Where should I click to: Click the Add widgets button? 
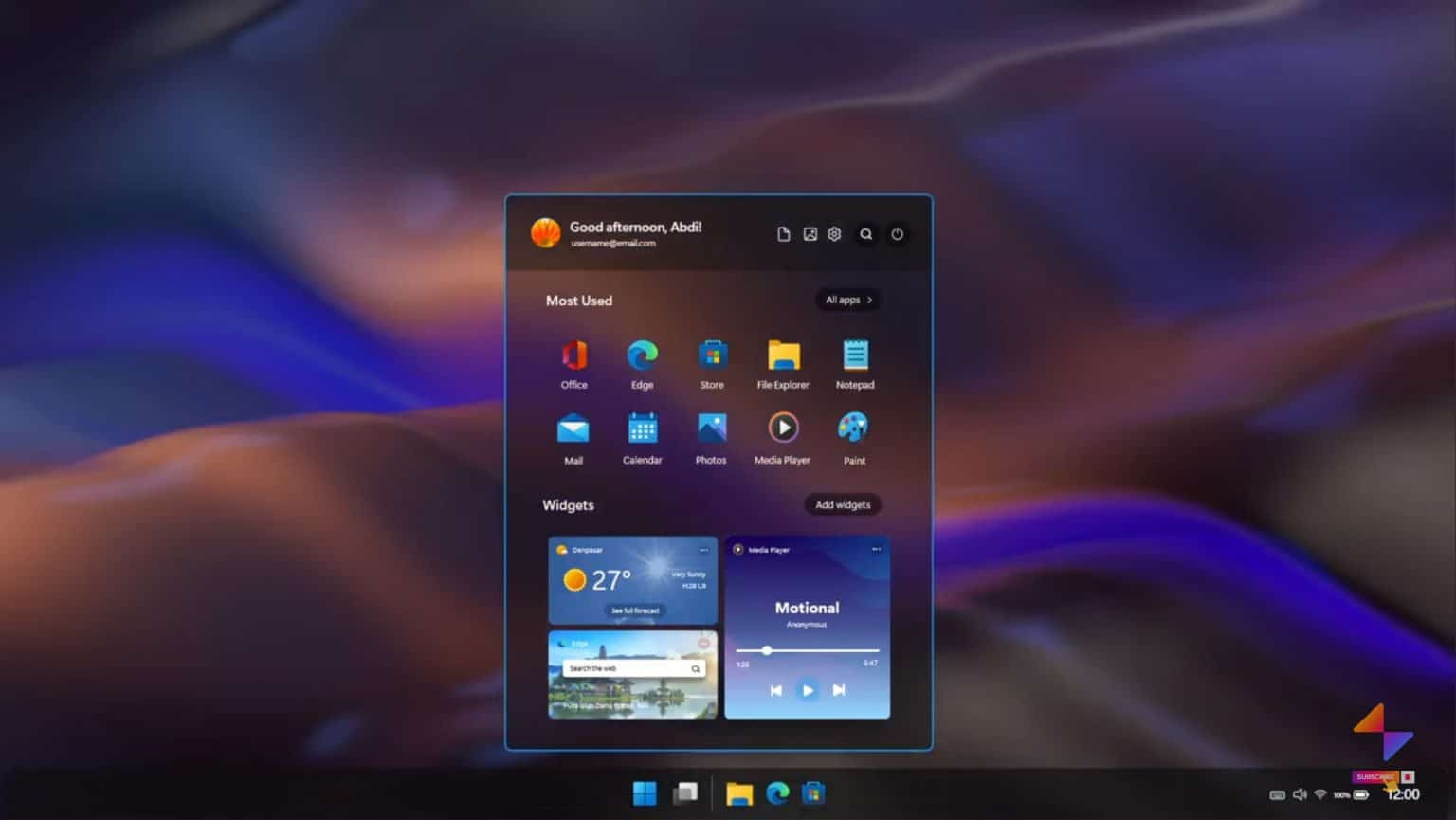pos(843,504)
